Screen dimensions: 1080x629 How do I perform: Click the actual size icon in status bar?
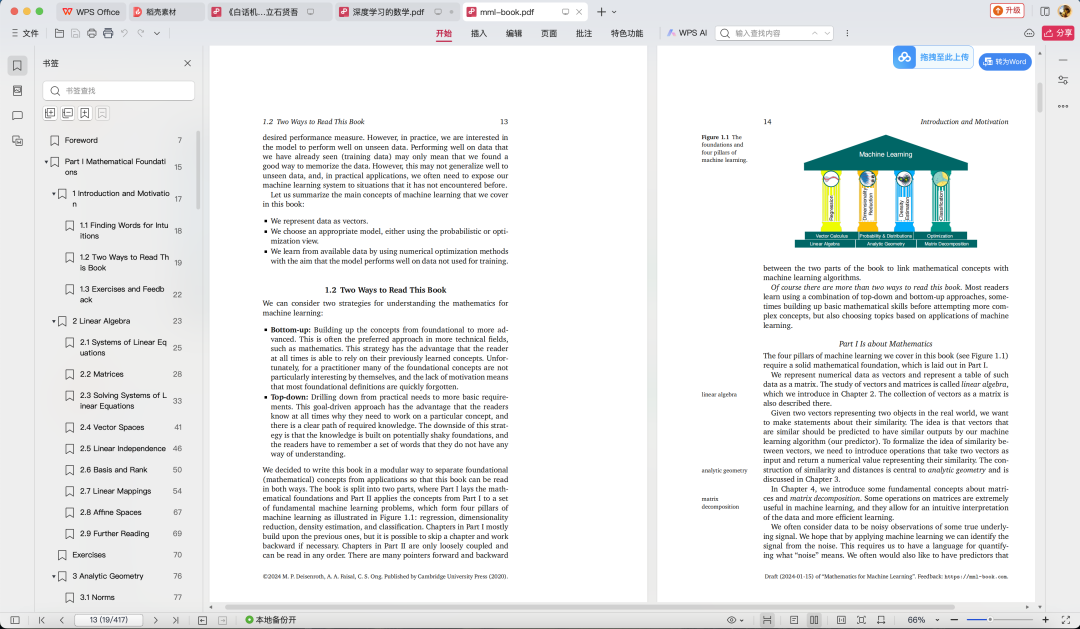(841, 620)
